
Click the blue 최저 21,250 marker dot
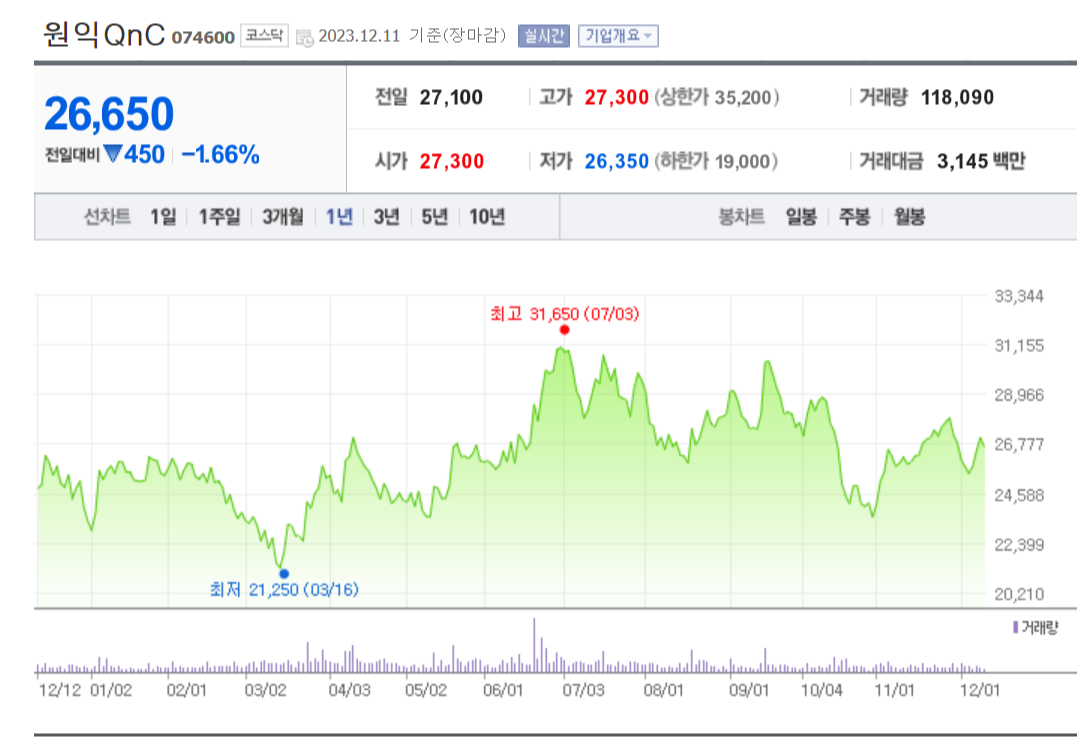[284, 574]
